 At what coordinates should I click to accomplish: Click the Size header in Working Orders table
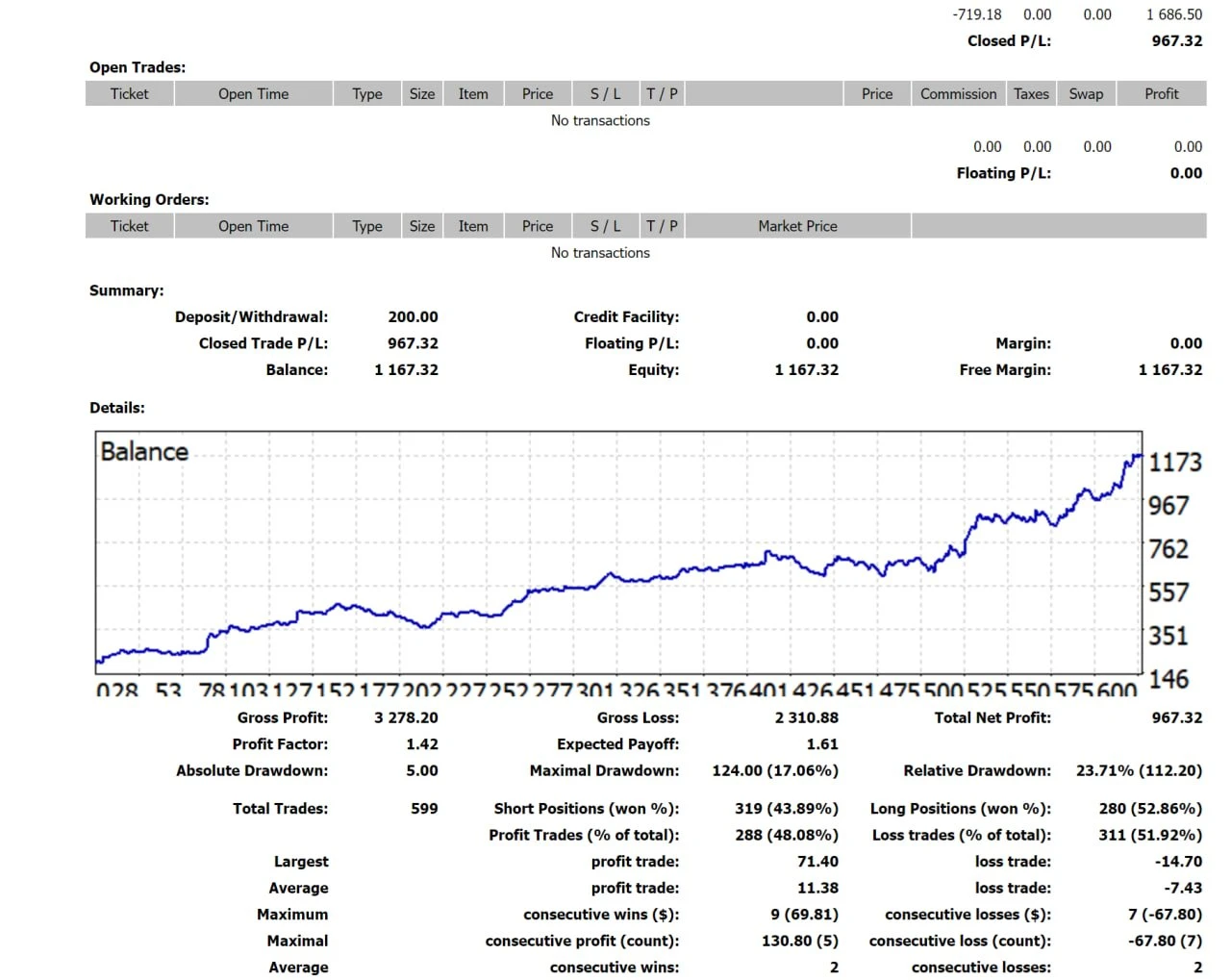pos(421,226)
